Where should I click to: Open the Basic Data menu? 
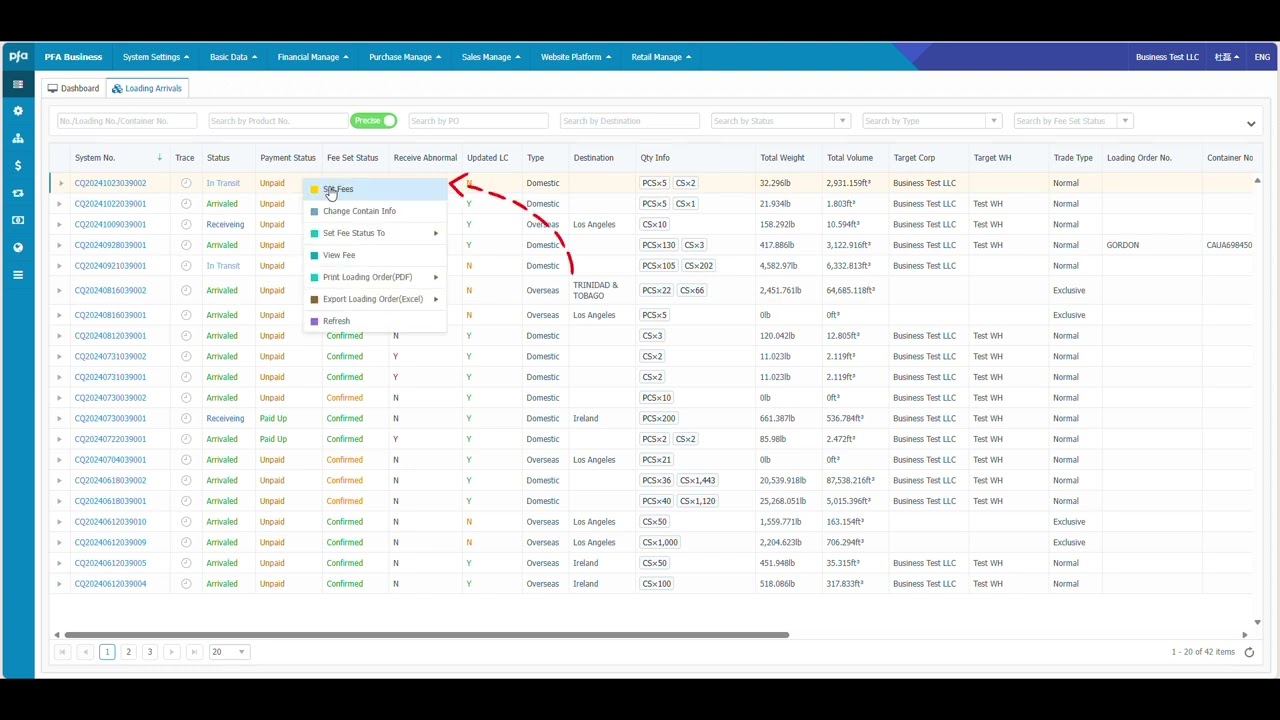234,57
